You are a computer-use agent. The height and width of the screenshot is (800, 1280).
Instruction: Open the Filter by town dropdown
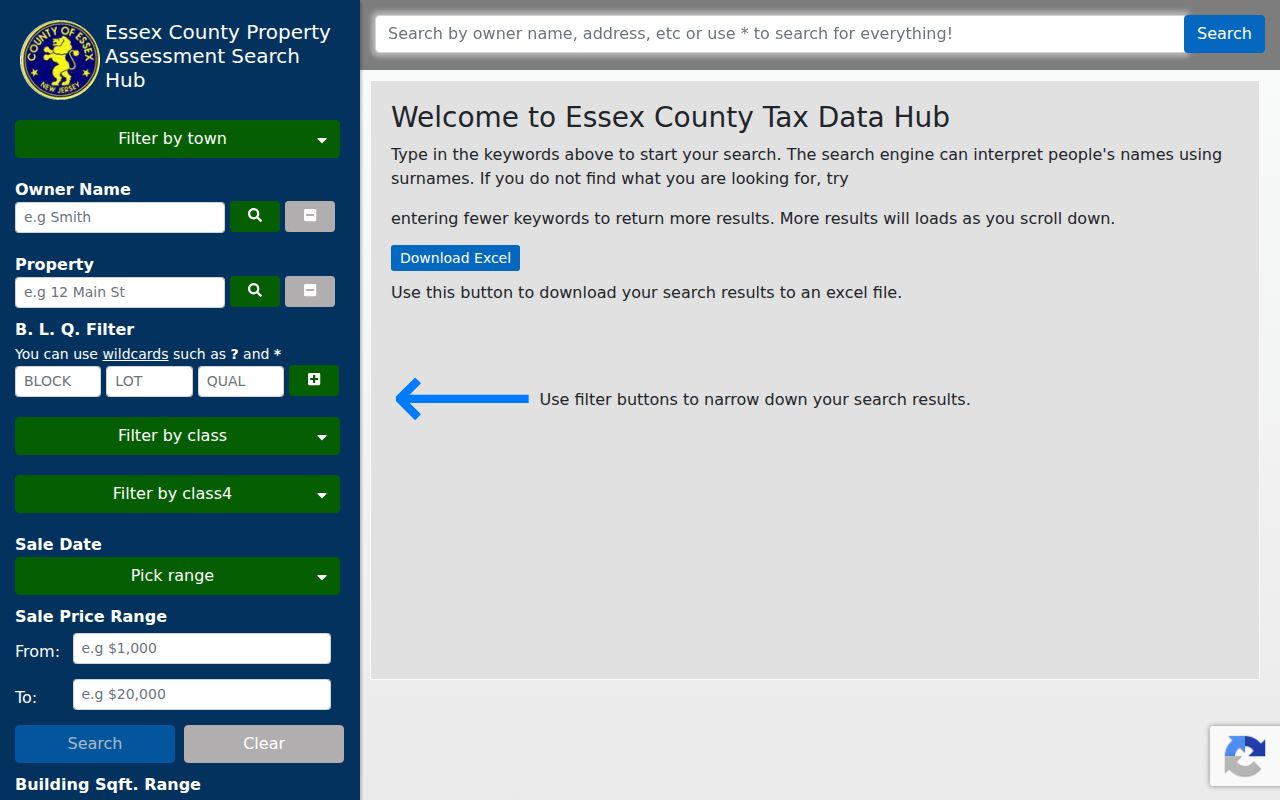point(177,139)
